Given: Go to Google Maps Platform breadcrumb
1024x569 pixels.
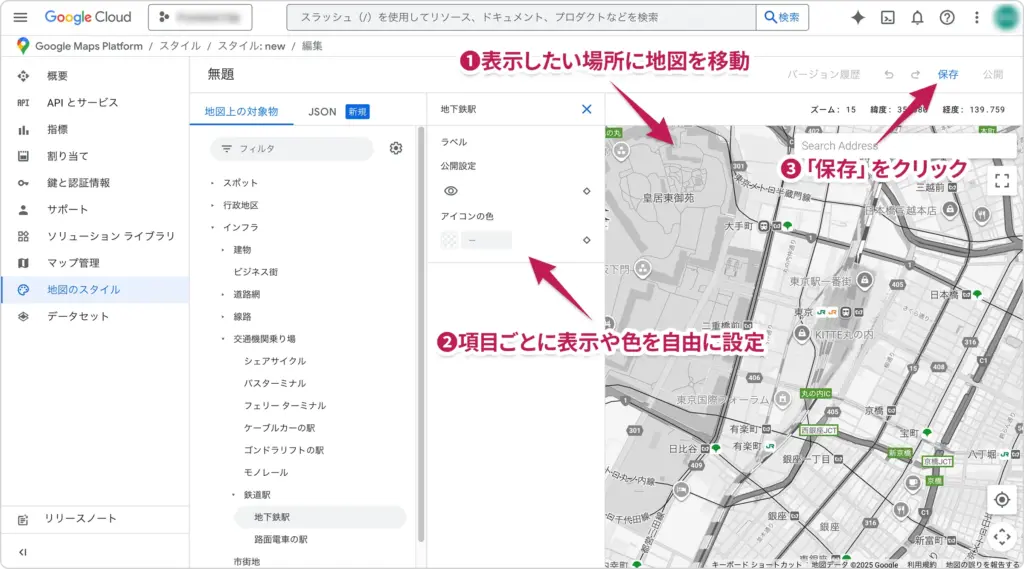Looking at the screenshot, I should click(x=89, y=46).
